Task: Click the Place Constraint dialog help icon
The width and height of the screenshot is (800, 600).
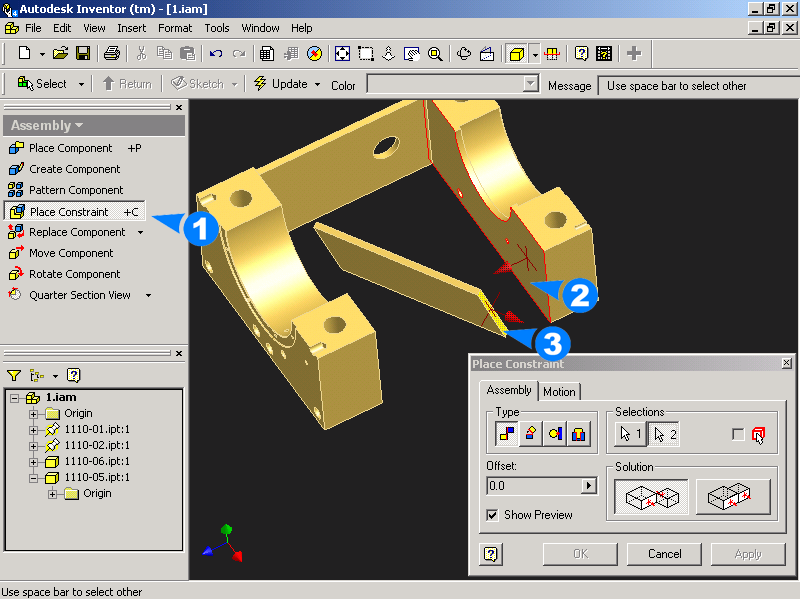Action: [x=491, y=554]
